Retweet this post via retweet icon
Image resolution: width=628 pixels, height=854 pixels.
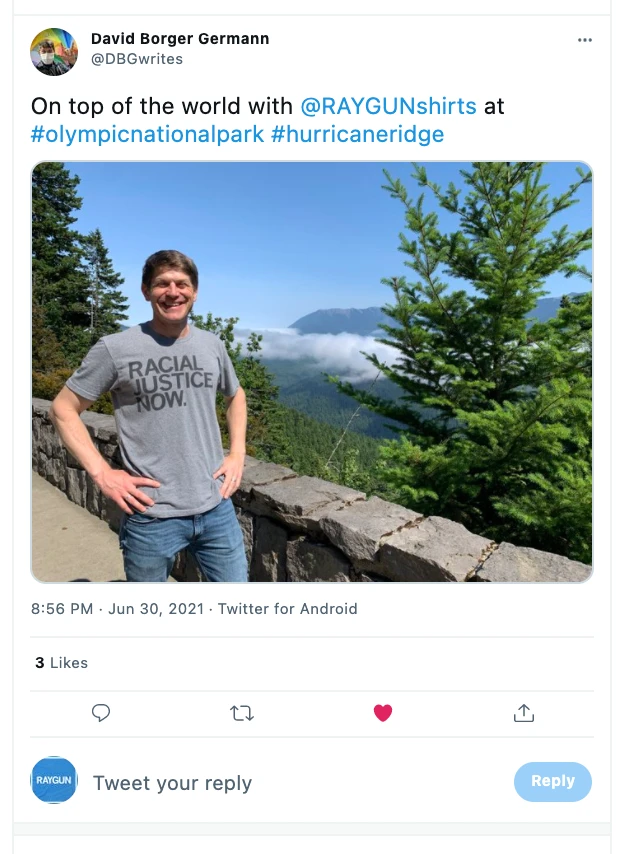(242, 713)
